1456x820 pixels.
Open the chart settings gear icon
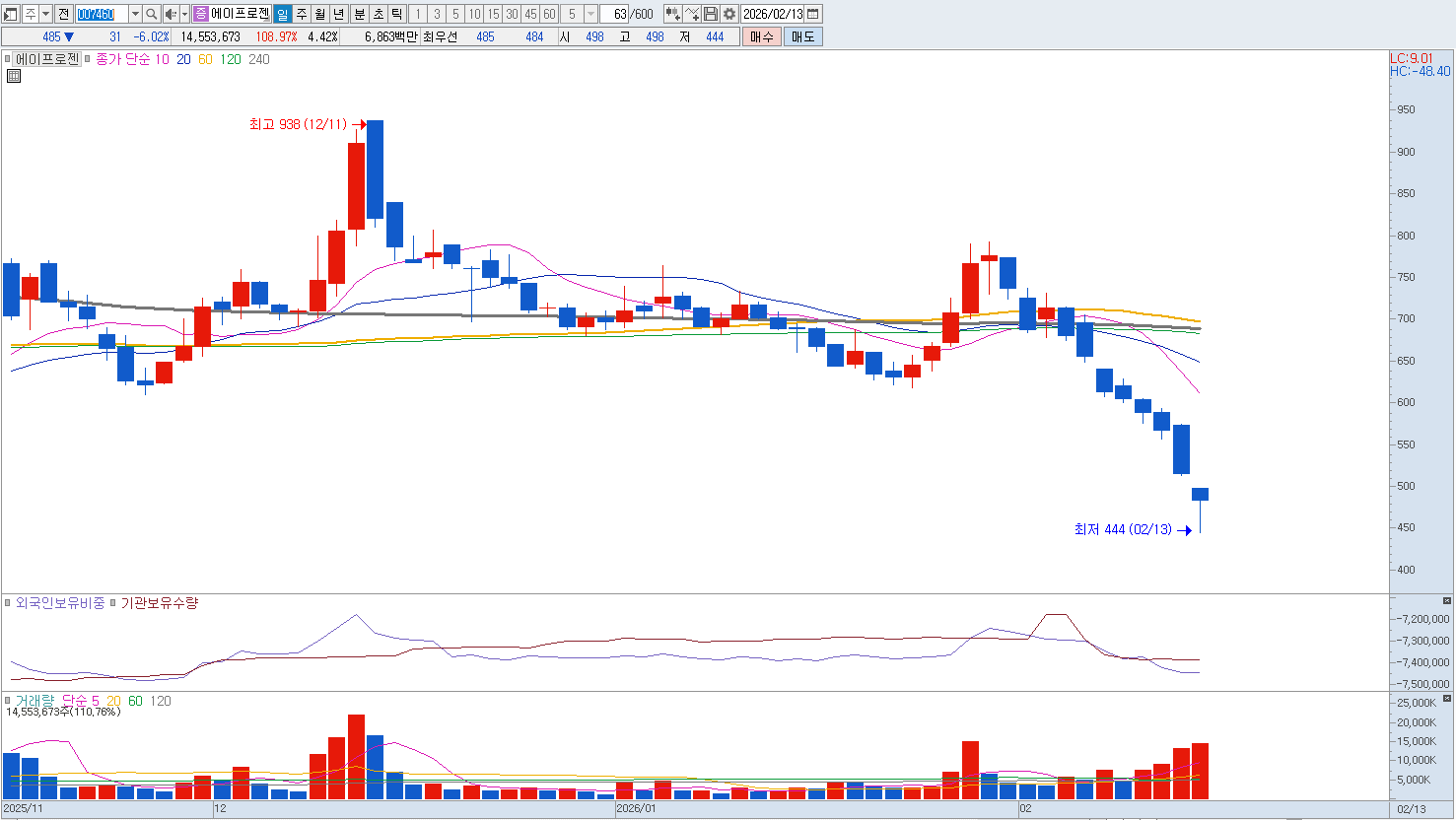[x=728, y=14]
